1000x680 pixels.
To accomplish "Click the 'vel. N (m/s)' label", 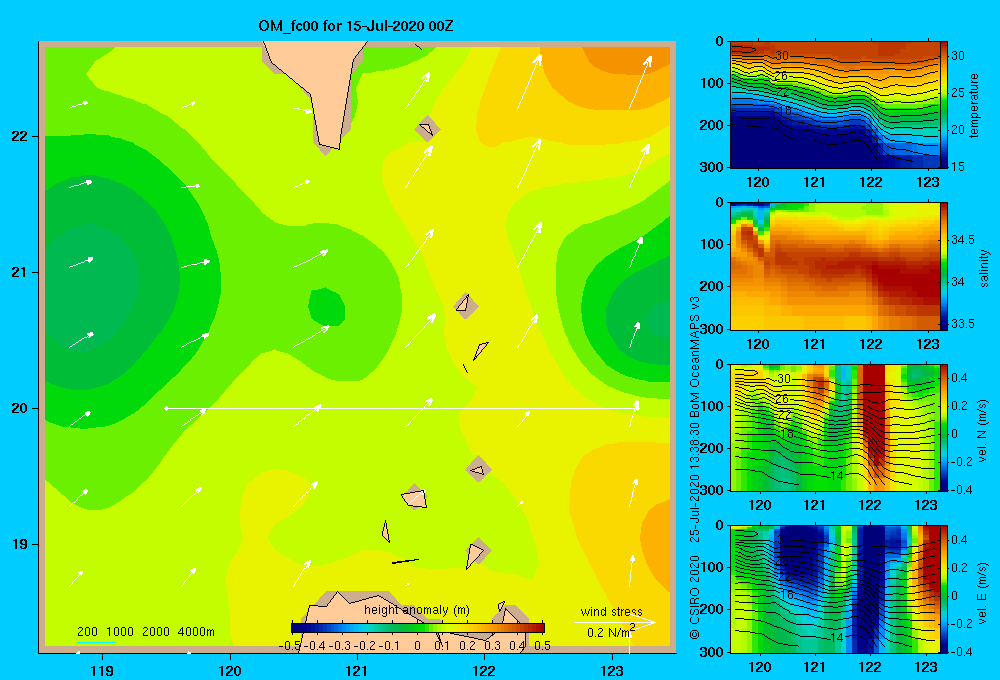I will tap(983, 431).
